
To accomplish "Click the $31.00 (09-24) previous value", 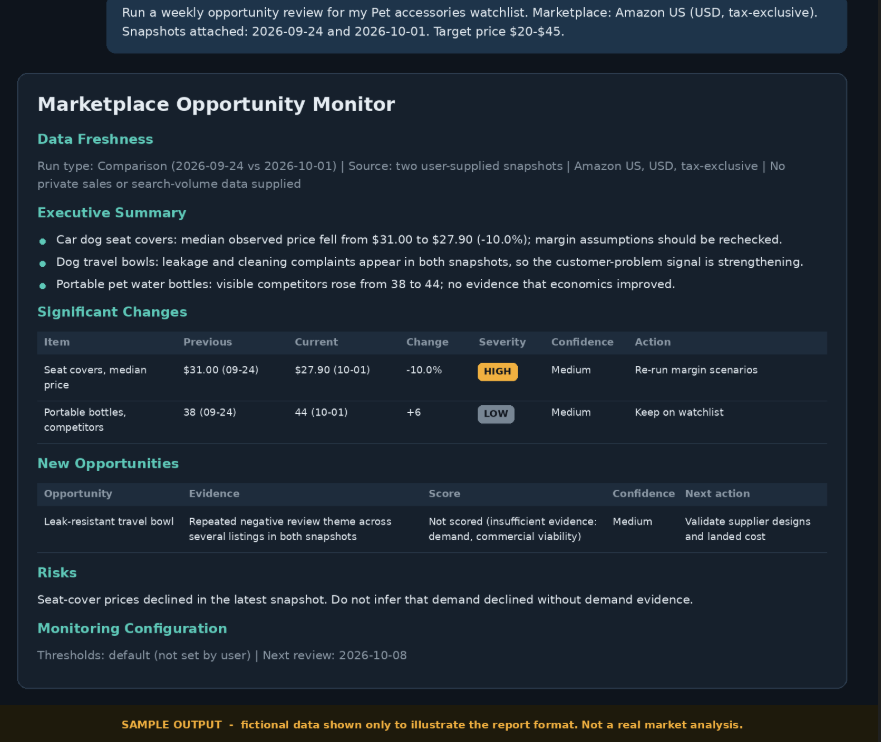I will coord(221,370).
